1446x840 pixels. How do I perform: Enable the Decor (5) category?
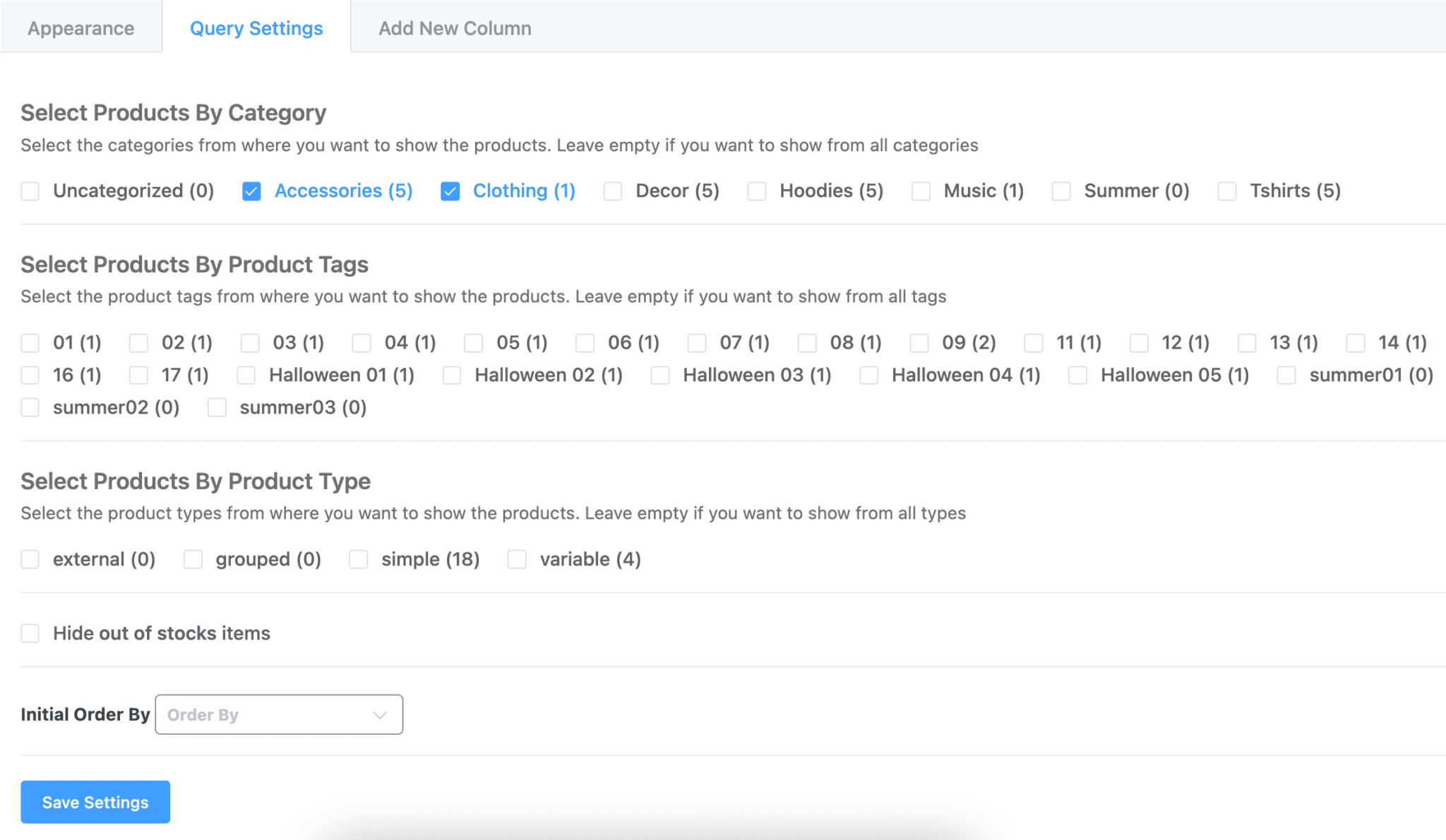click(x=611, y=191)
